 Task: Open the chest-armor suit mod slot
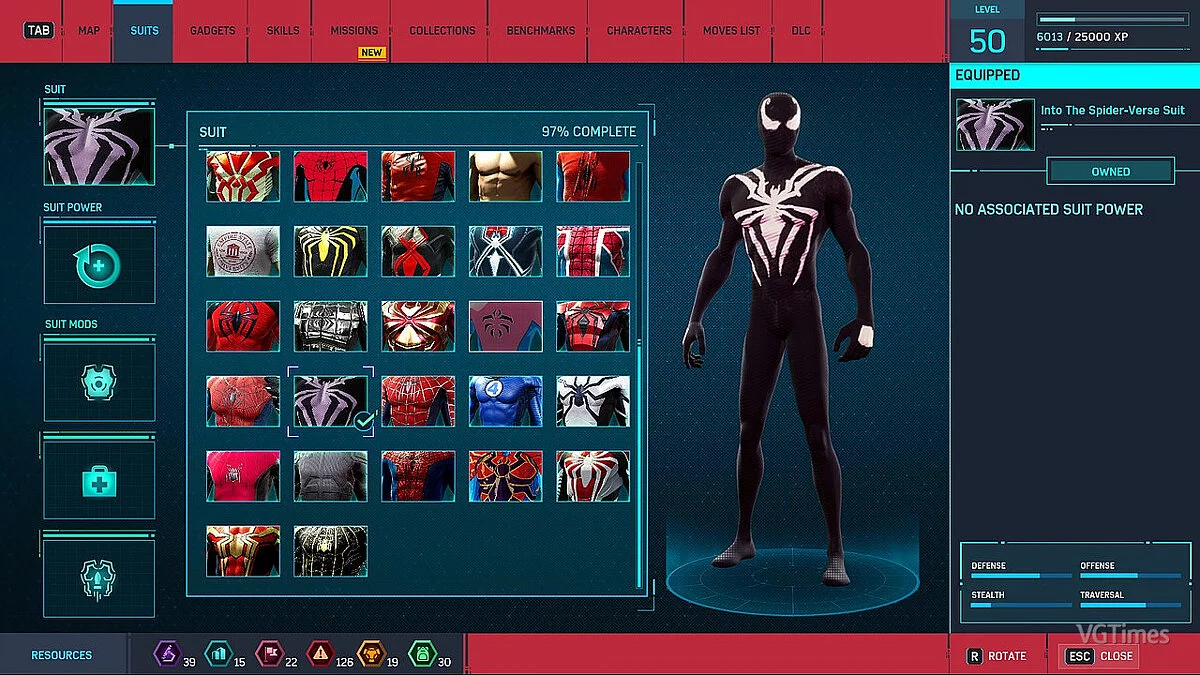pos(99,382)
